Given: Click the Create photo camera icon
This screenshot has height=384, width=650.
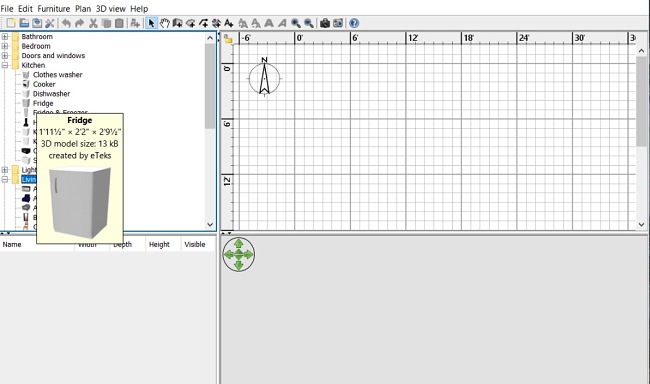Looking at the screenshot, I should coord(325,23).
